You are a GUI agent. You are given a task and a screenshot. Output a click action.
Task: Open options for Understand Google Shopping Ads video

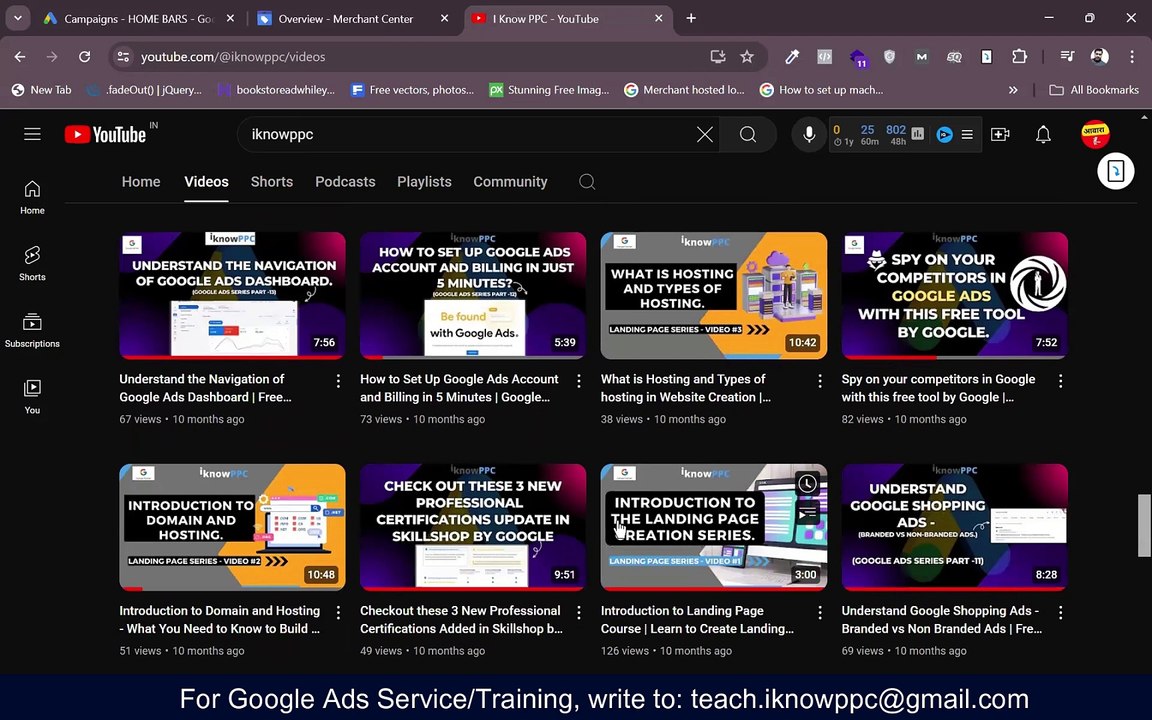pyautogui.click(x=1060, y=612)
